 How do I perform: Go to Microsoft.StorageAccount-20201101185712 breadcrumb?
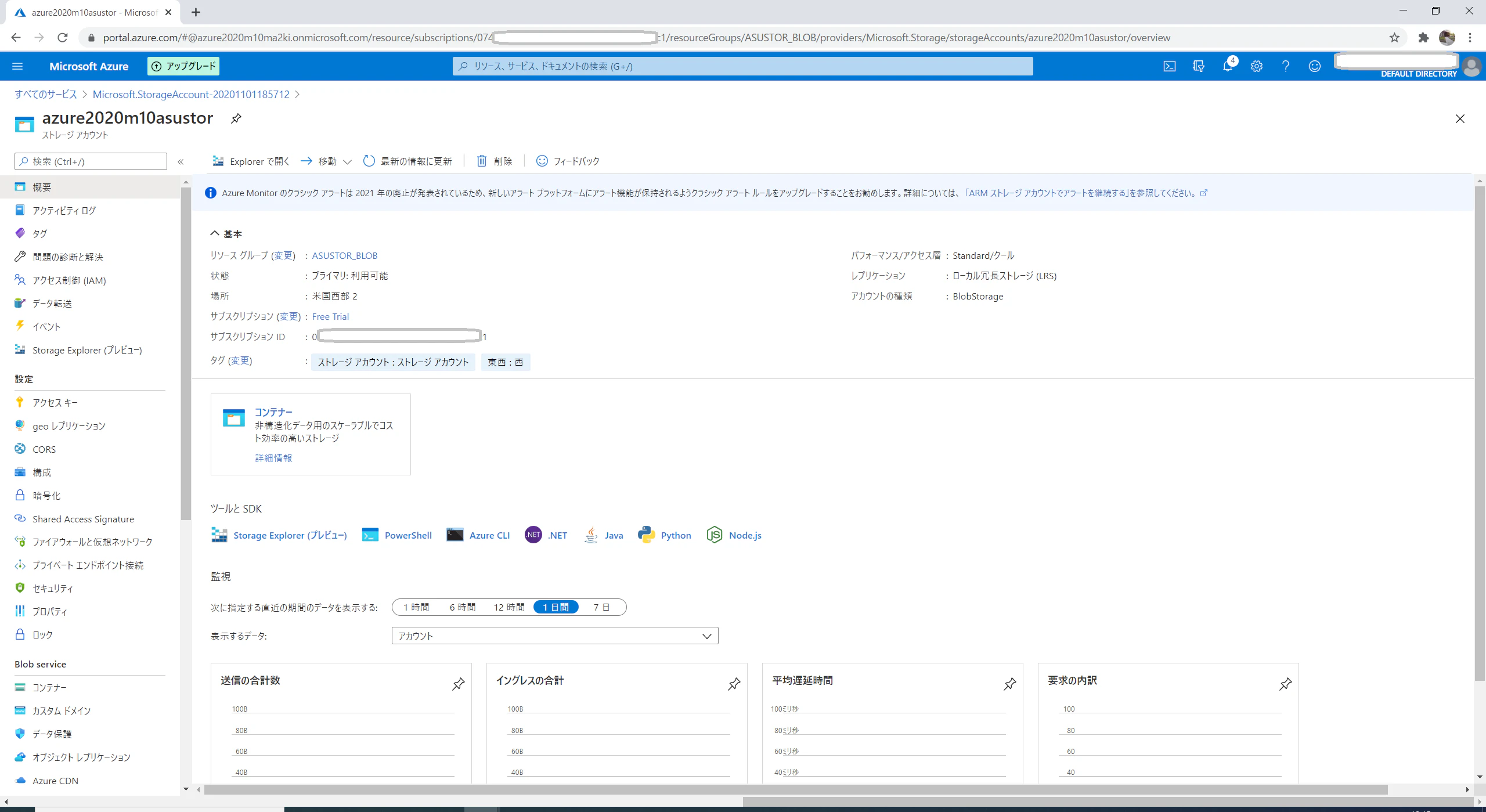191,94
